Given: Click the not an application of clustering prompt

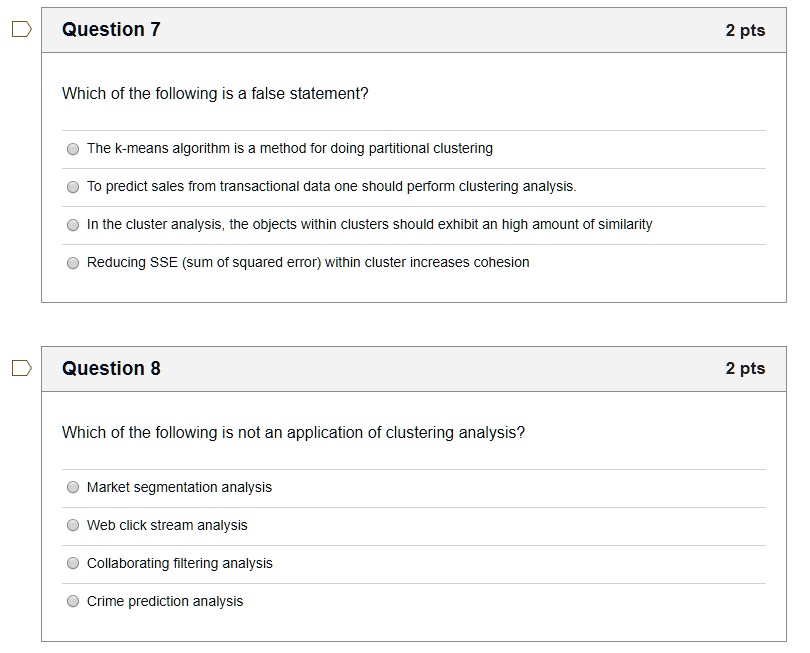Looking at the screenshot, I should coord(293,432).
